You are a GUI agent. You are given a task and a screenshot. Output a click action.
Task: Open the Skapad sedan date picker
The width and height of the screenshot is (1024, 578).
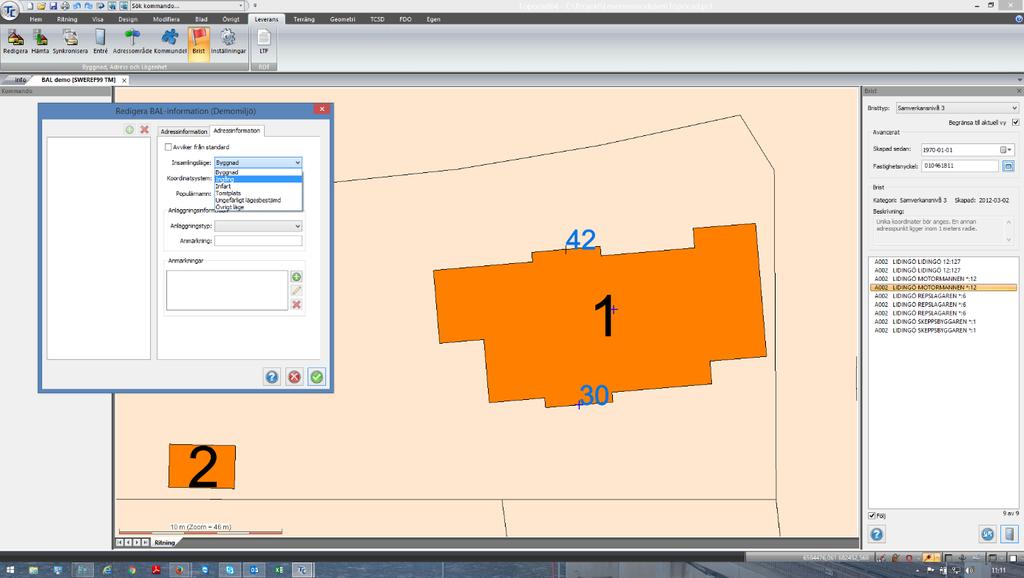coord(1006,150)
